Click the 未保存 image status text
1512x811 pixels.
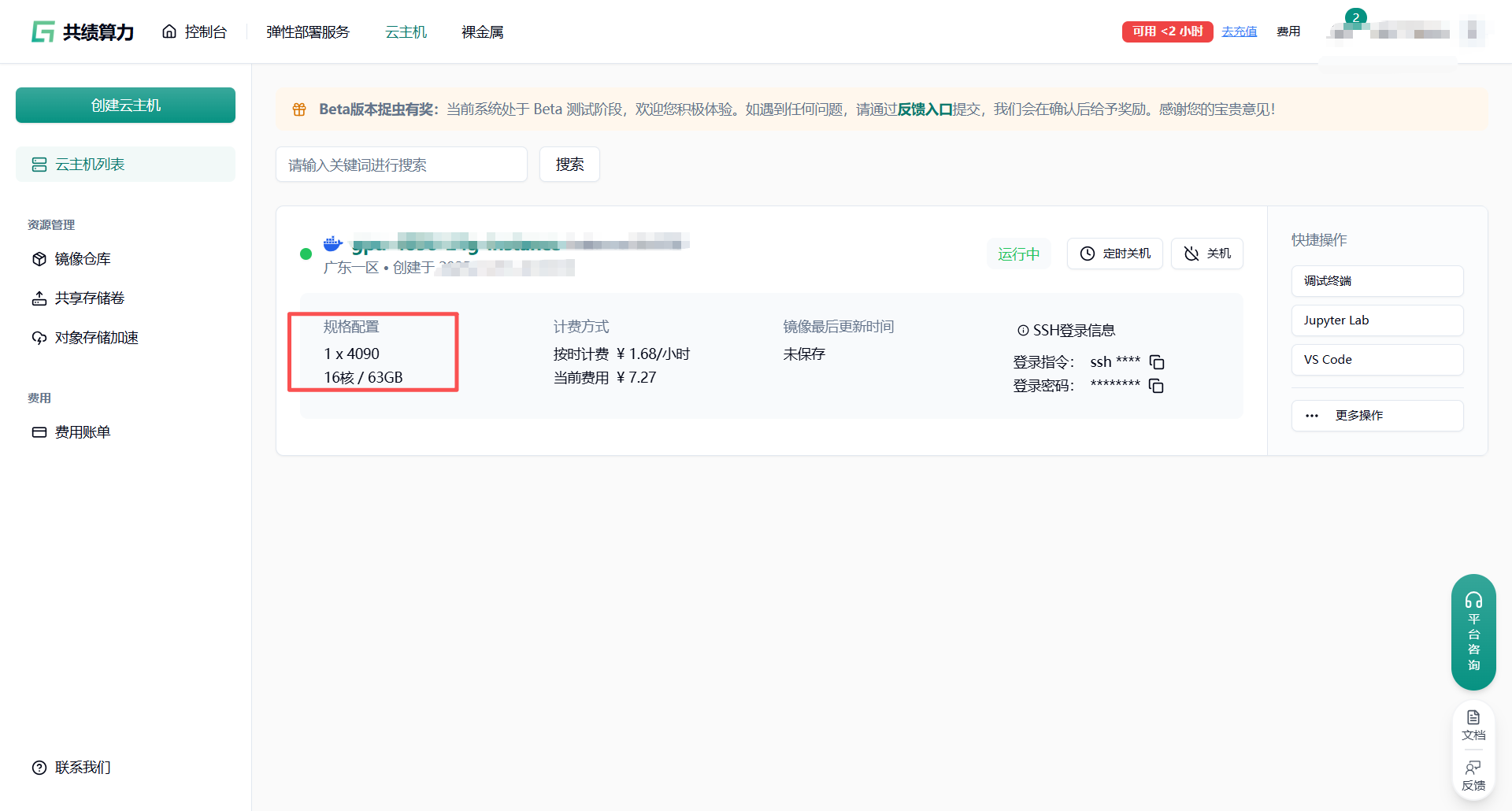[x=804, y=354]
